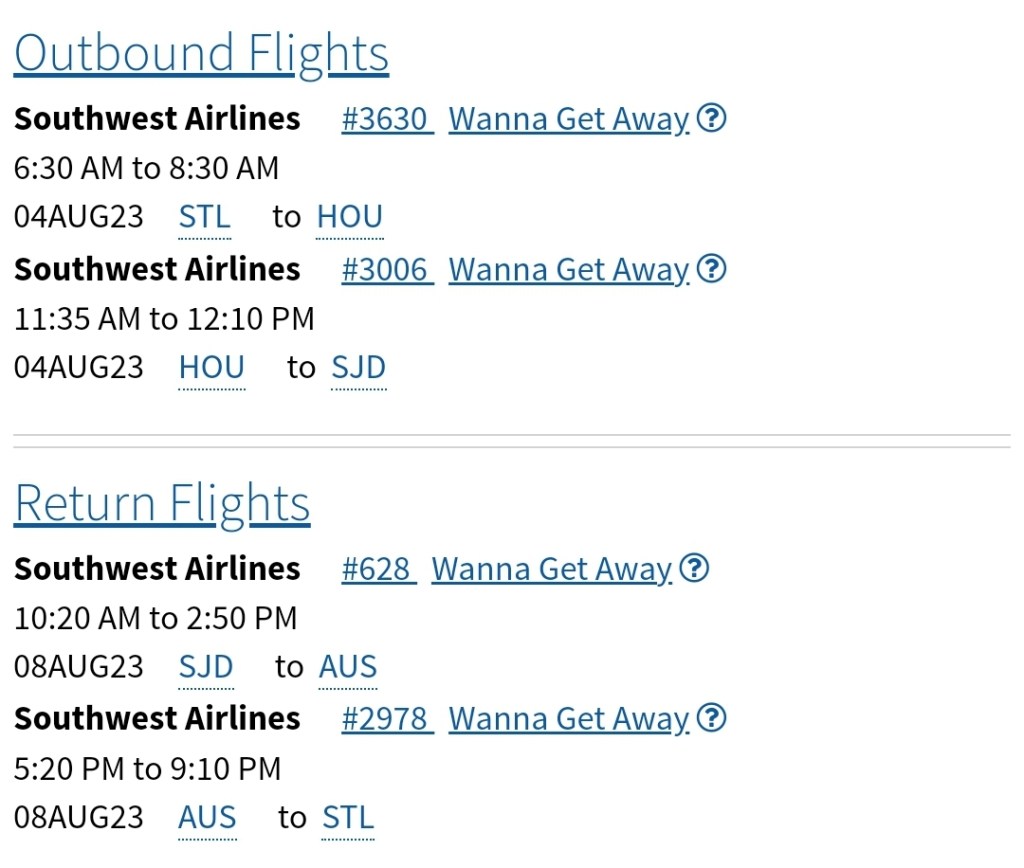
Task: Click the SJD departure airport code on 08AUG23
Action: (206, 667)
